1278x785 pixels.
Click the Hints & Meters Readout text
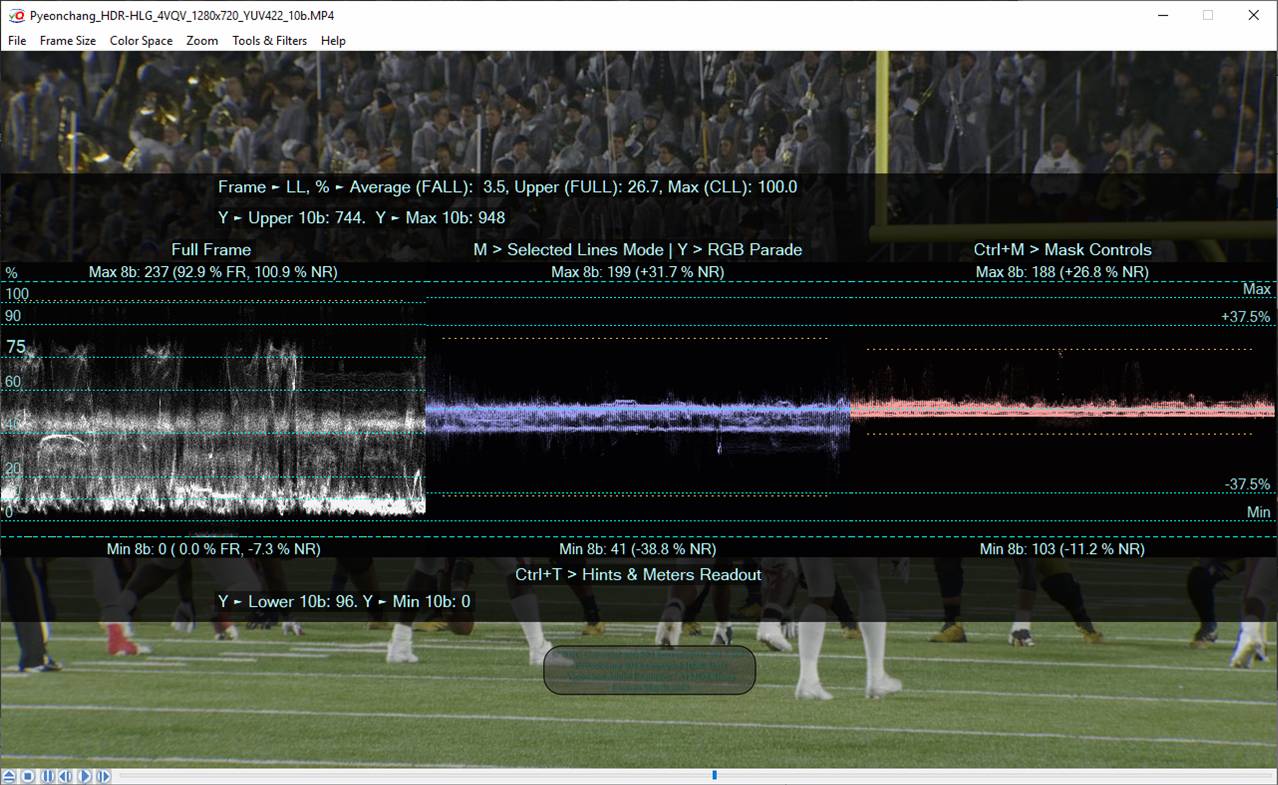(x=638, y=575)
